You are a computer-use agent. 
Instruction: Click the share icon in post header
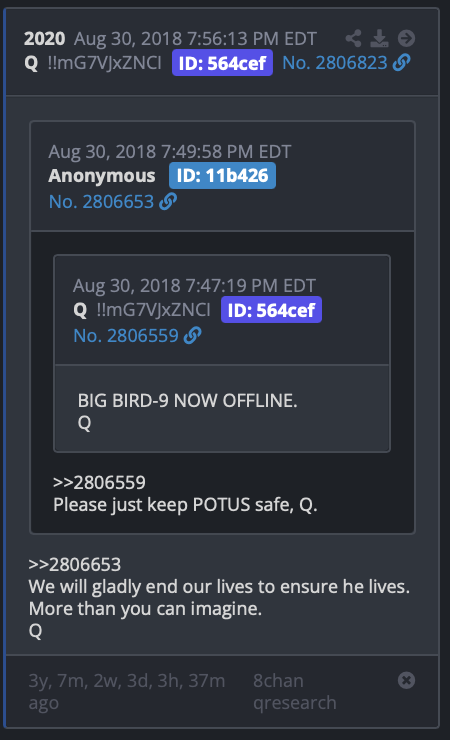[x=353, y=38]
